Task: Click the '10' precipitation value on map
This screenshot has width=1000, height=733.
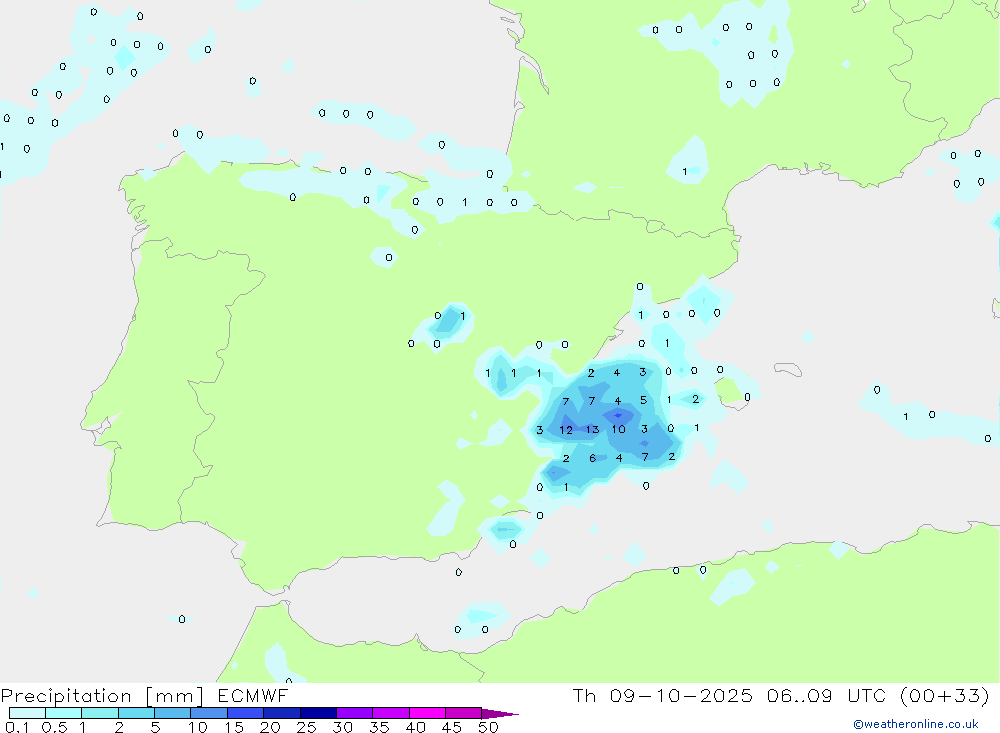Action: pos(619,429)
